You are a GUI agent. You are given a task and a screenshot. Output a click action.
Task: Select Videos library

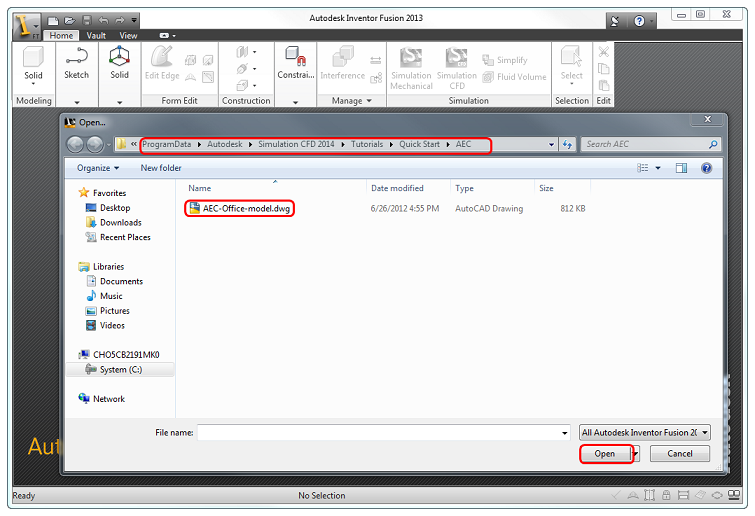[105, 326]
